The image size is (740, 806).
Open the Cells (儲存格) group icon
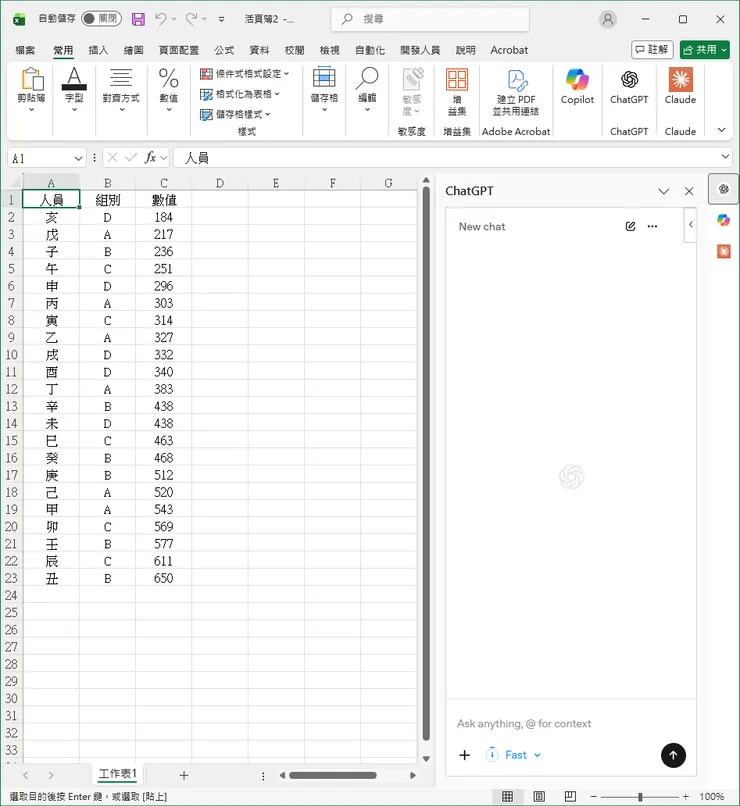click(324, 78)
